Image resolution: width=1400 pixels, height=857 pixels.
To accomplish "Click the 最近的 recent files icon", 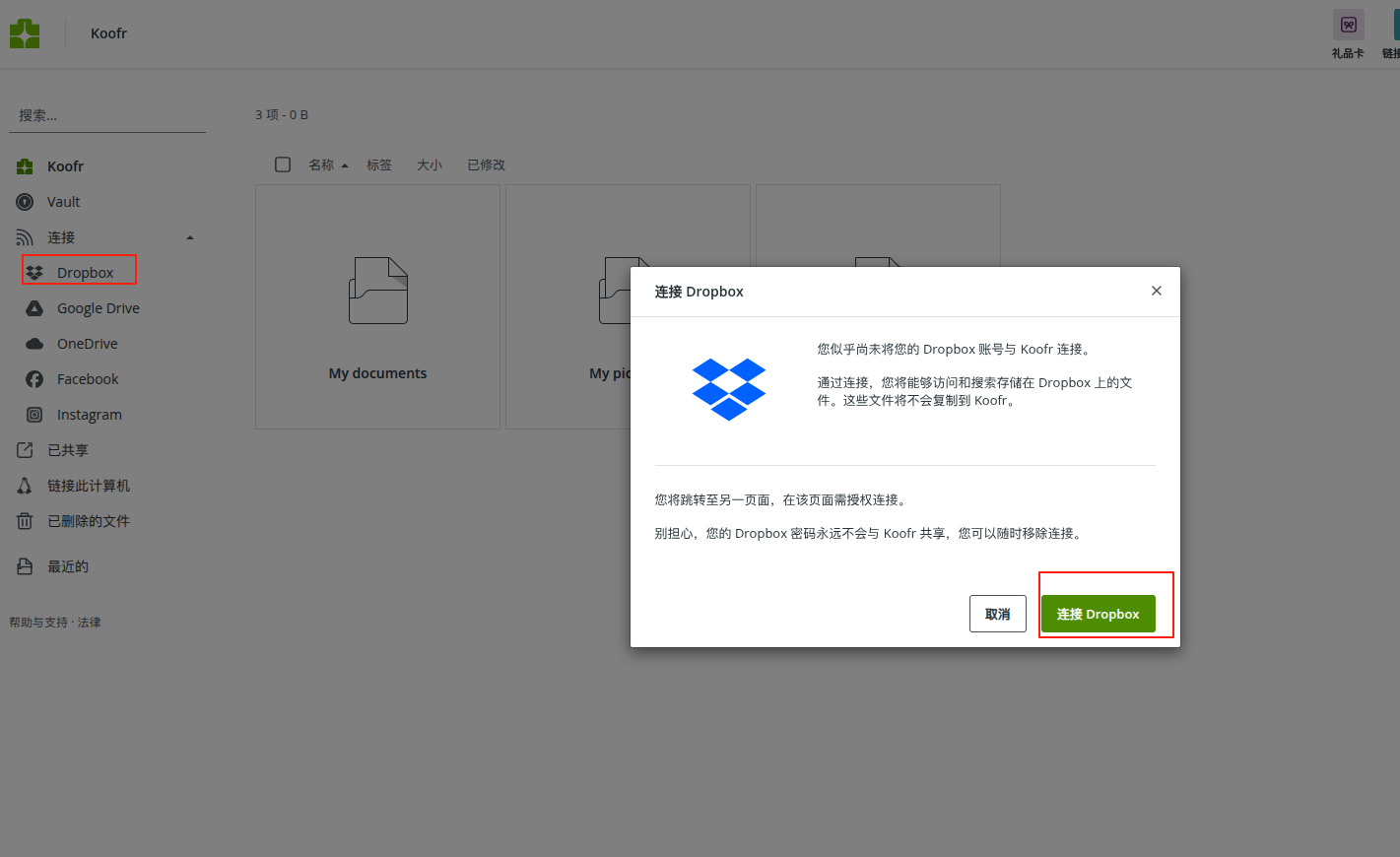I will click(x=25, y=566).
